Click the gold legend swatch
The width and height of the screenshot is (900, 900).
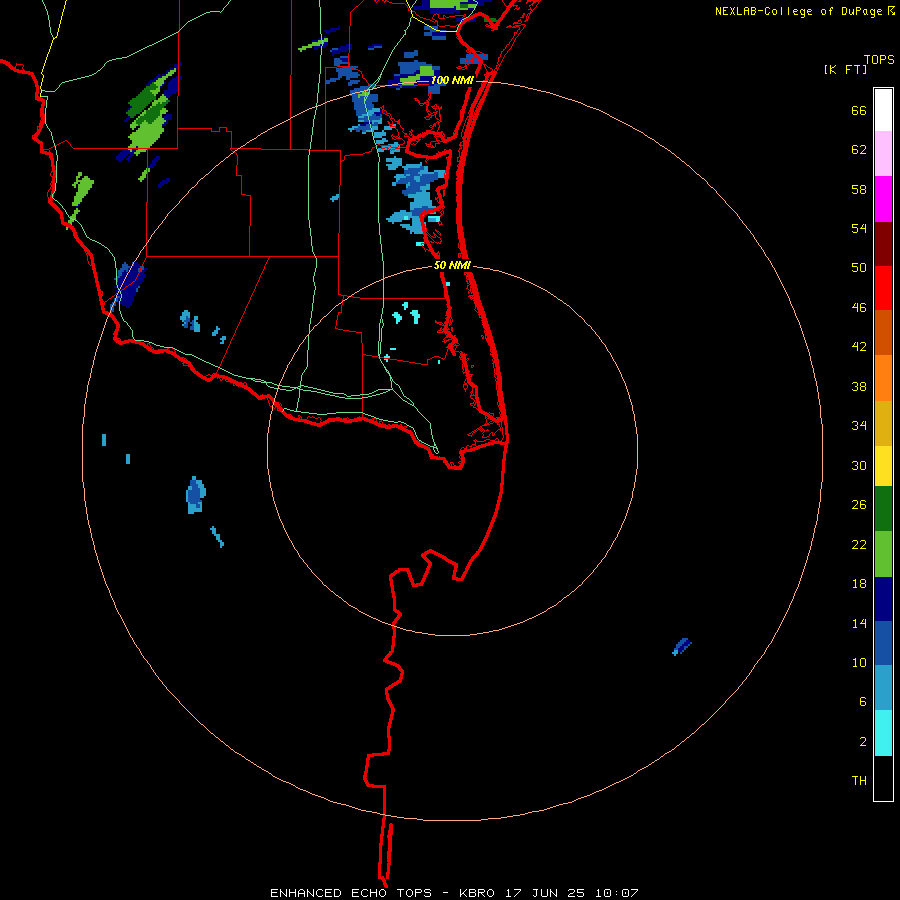pos(883,423)
